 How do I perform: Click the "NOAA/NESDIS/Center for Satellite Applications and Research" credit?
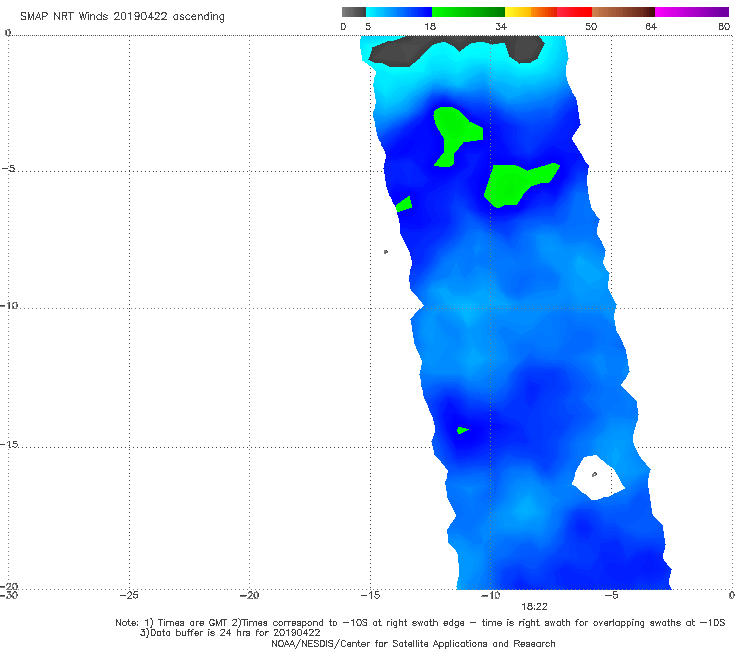point(413,643)
